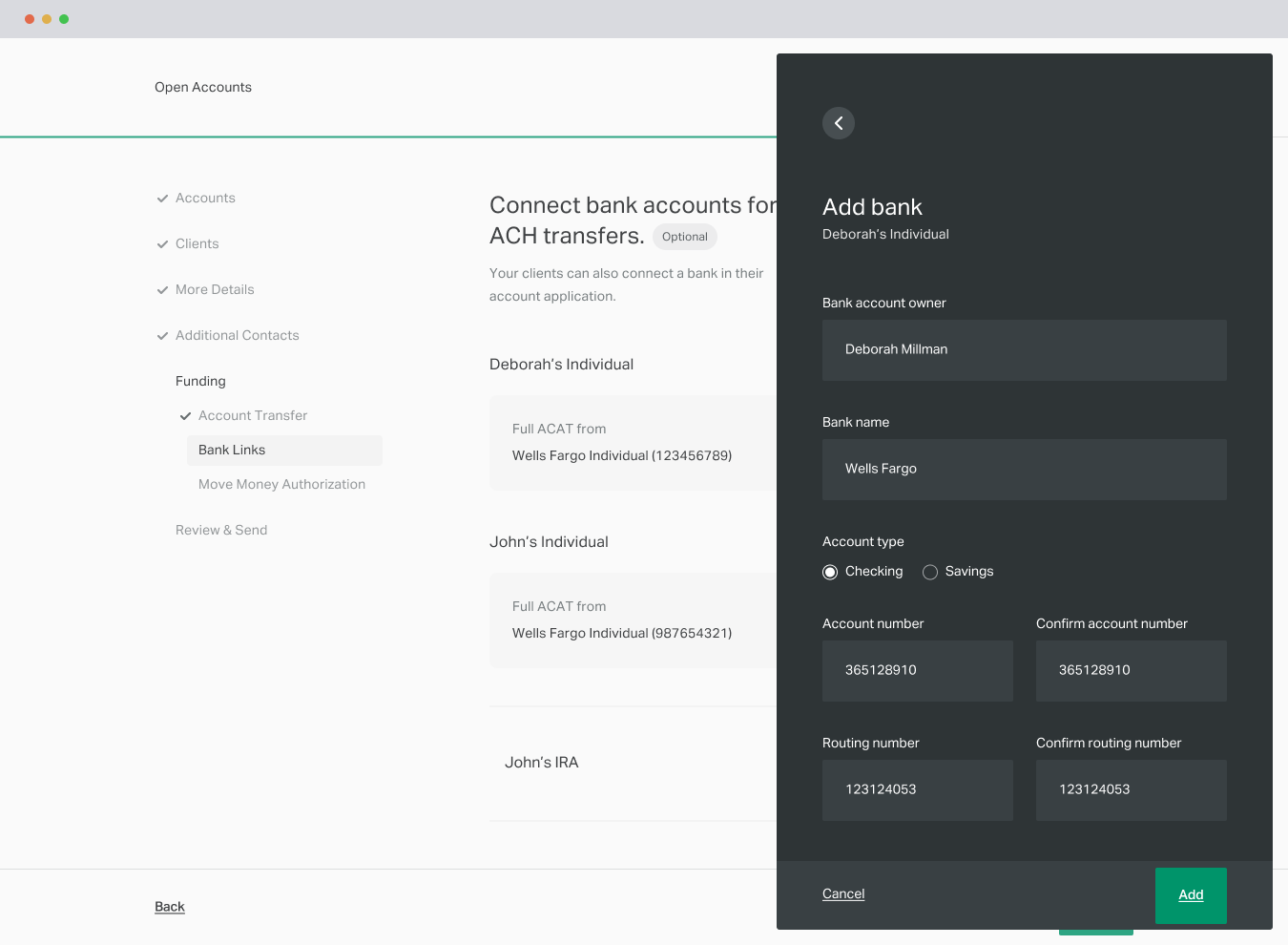Click the green window maximize dot

(x=64, y=19)
